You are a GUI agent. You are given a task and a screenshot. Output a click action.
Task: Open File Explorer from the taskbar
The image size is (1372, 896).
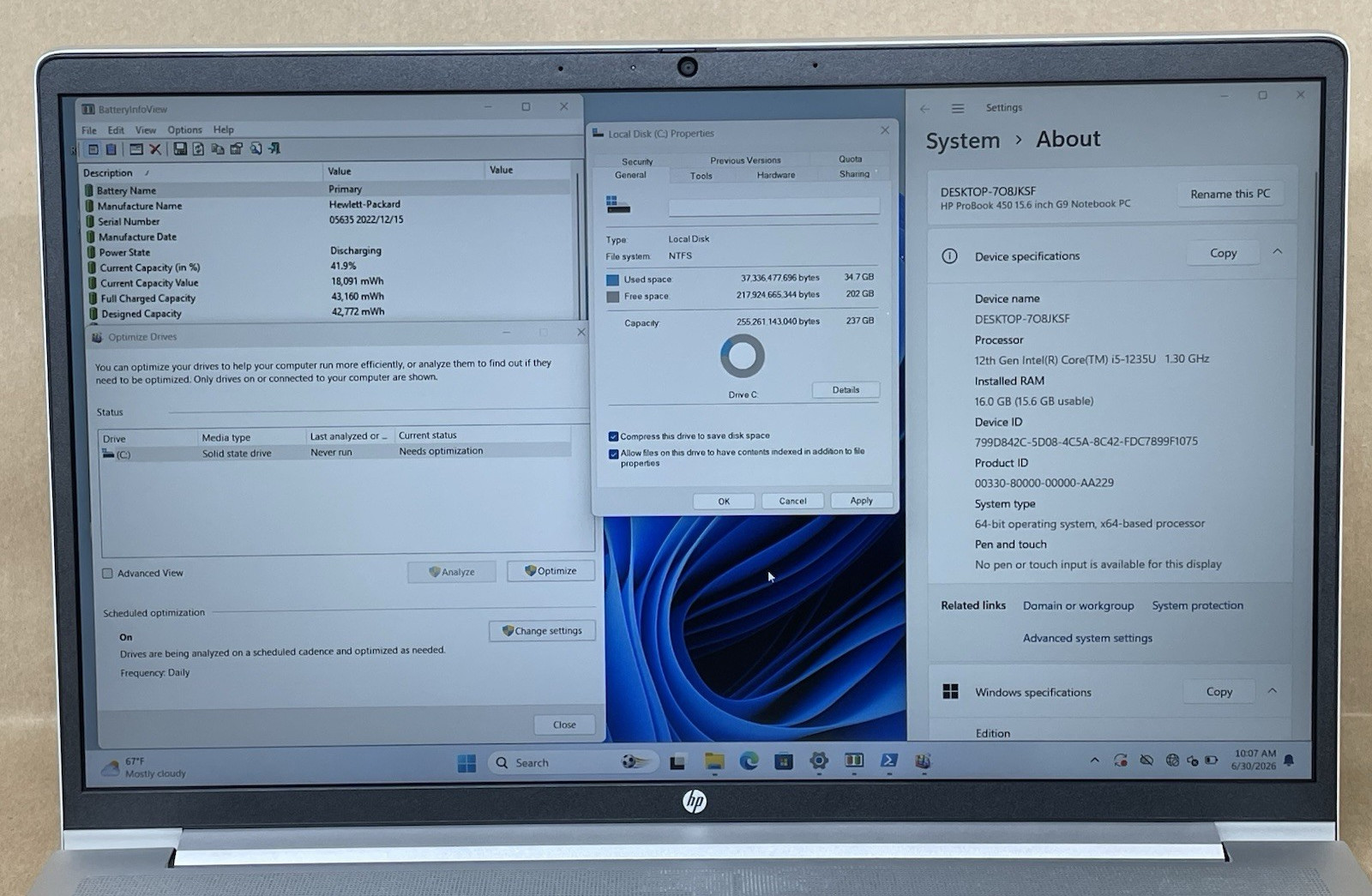[x=714, y=761]
